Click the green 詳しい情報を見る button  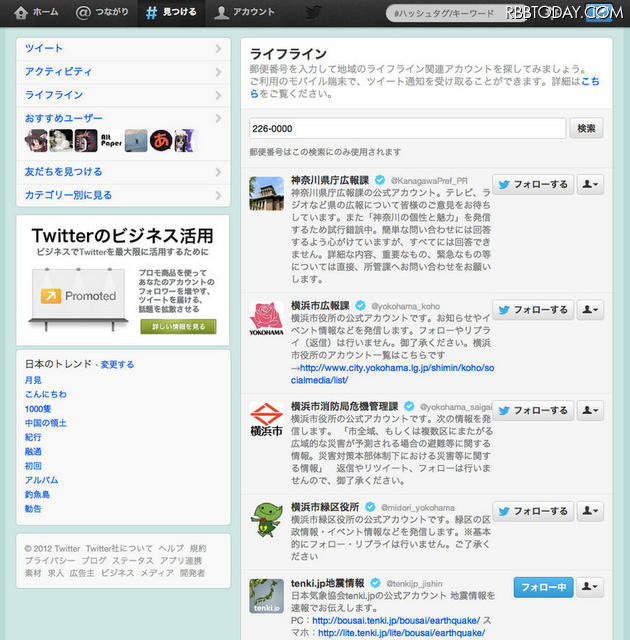178,327
